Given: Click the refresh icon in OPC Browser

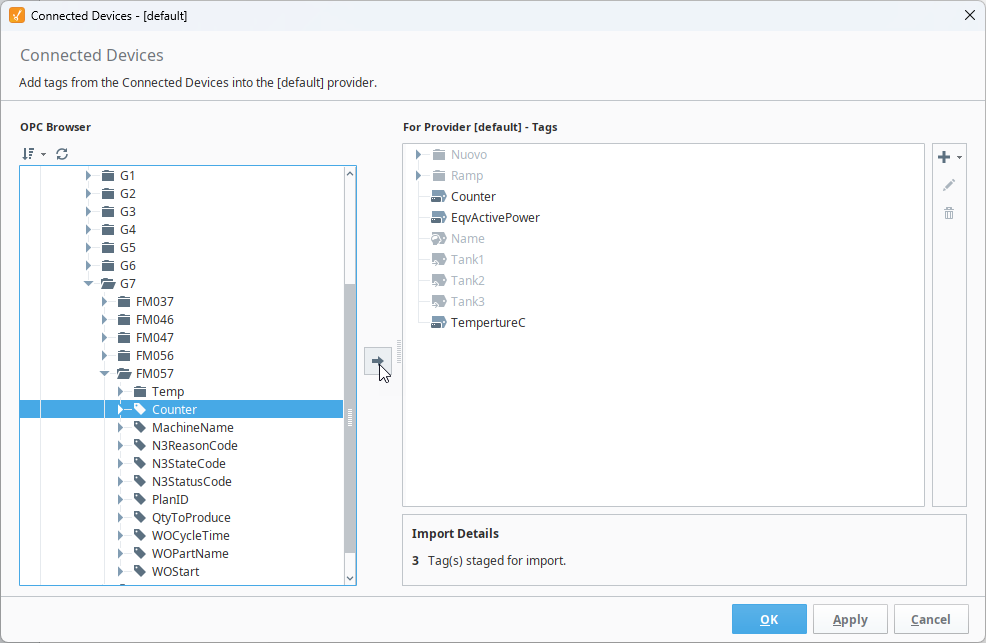Looking at the screenshot, I should 62,154.
